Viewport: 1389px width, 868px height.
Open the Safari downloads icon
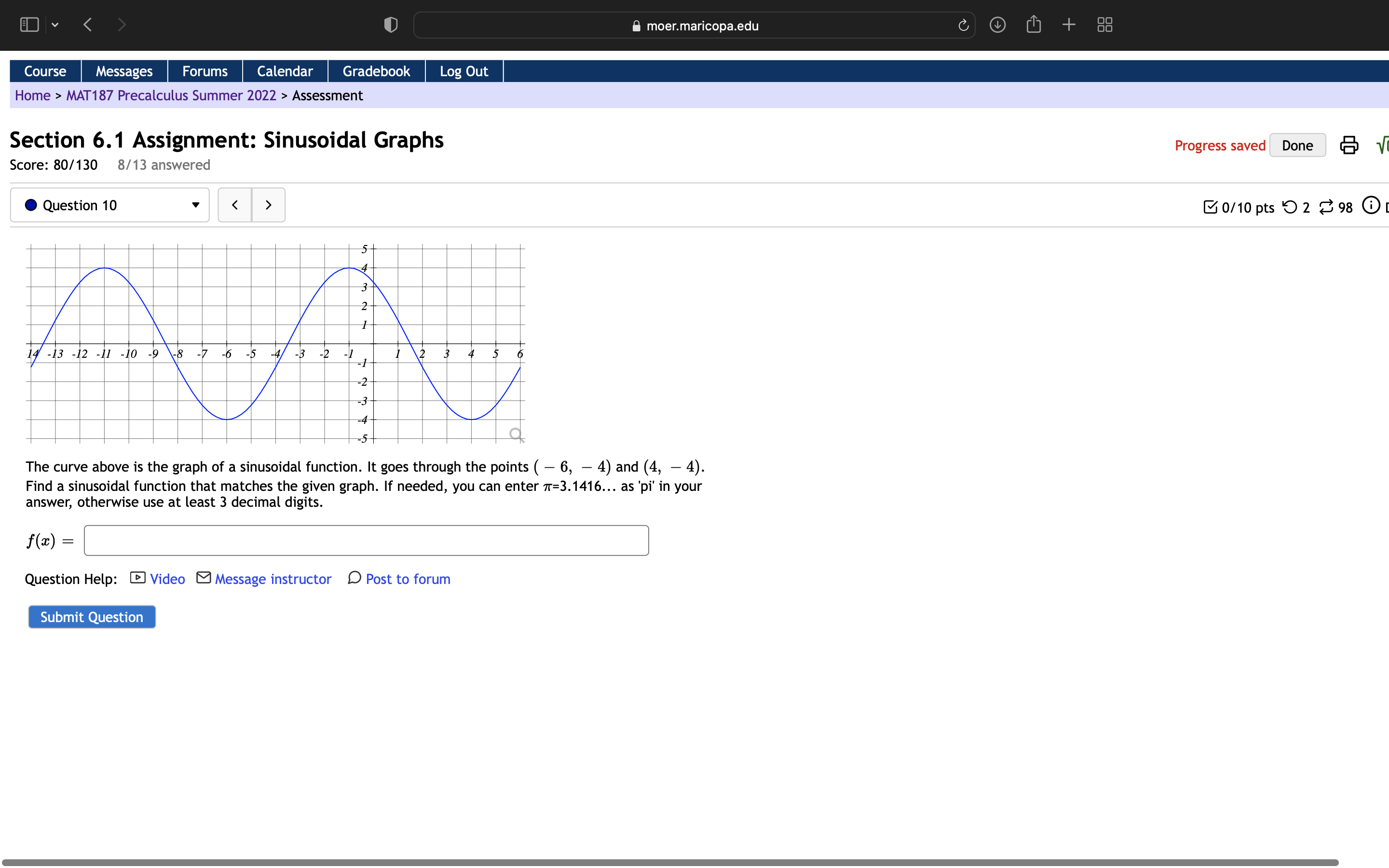(x=997, y=25)
